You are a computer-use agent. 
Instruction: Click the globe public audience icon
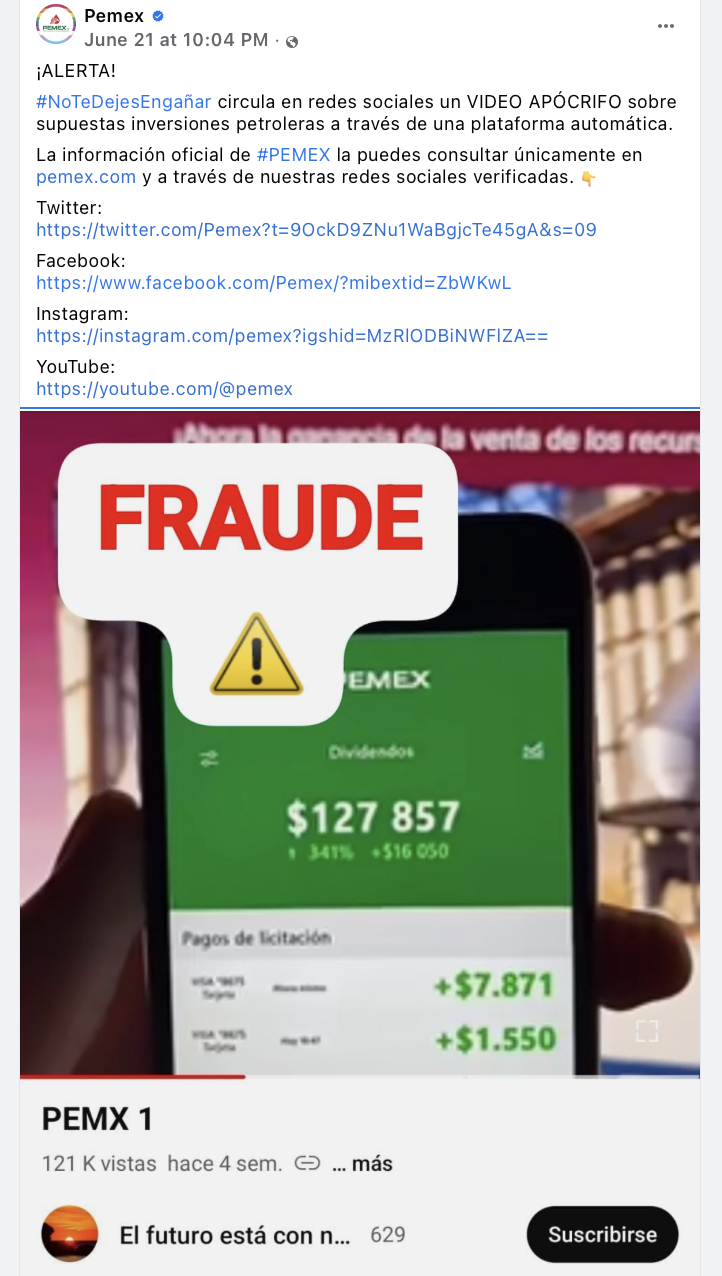(x=292, y=42)
